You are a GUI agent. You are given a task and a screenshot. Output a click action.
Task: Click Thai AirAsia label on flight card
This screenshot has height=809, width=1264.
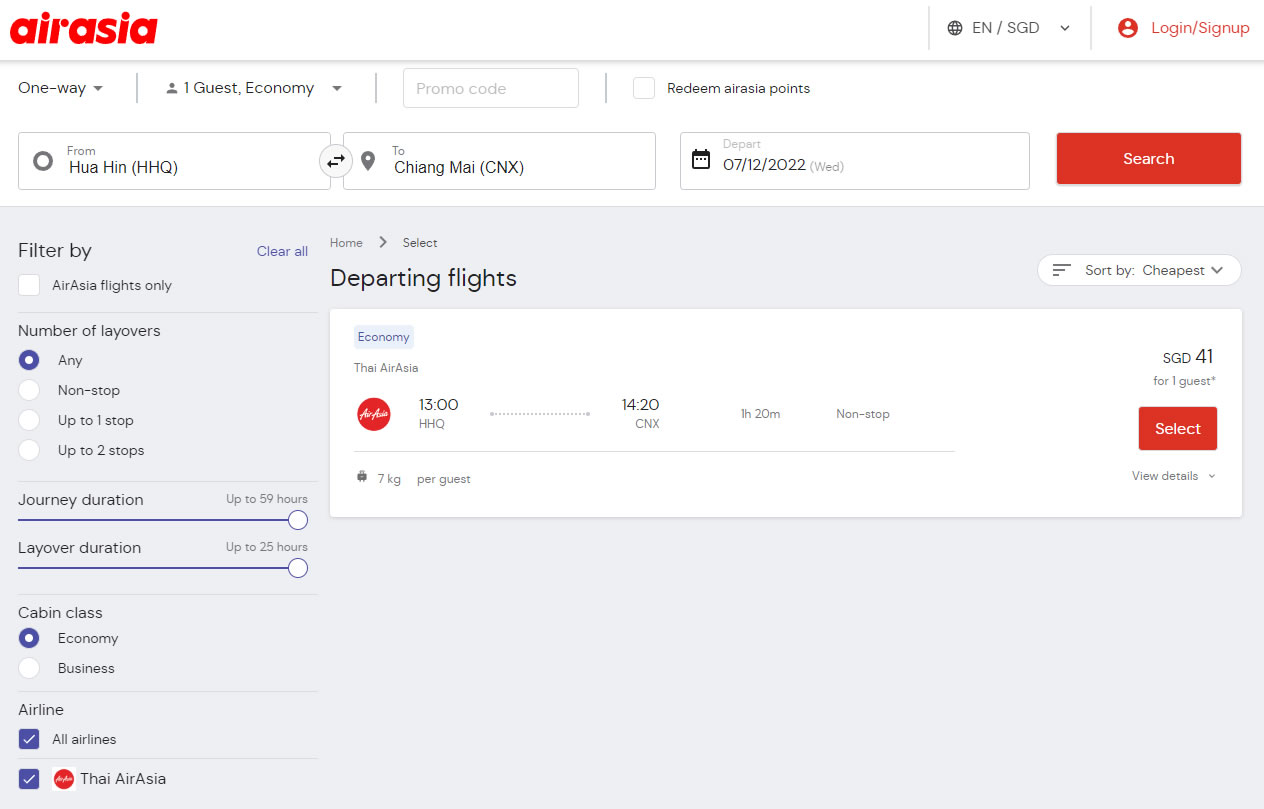pos(386,368)
